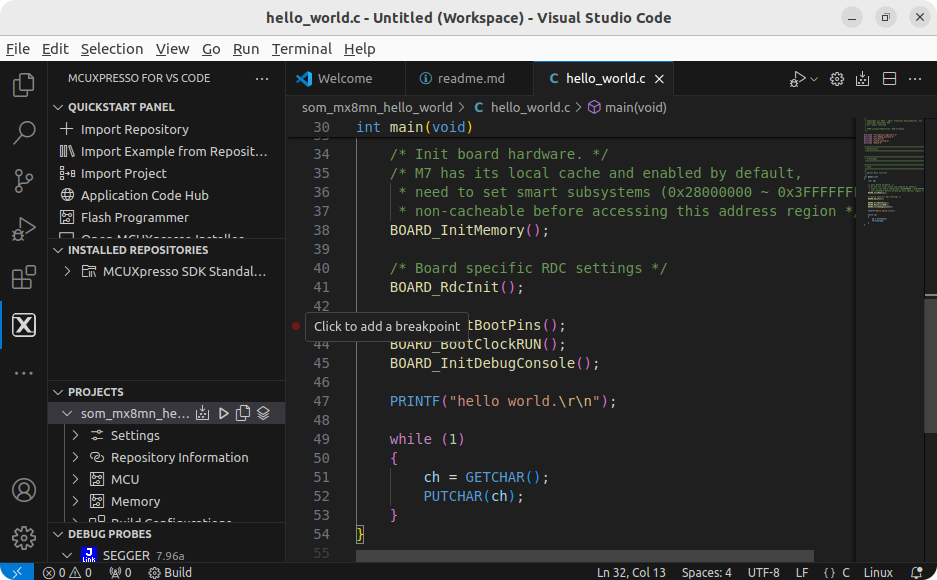Expand MCUXpresso SDK installed repository
Screen dimensions: 937x580
(68, 272)
